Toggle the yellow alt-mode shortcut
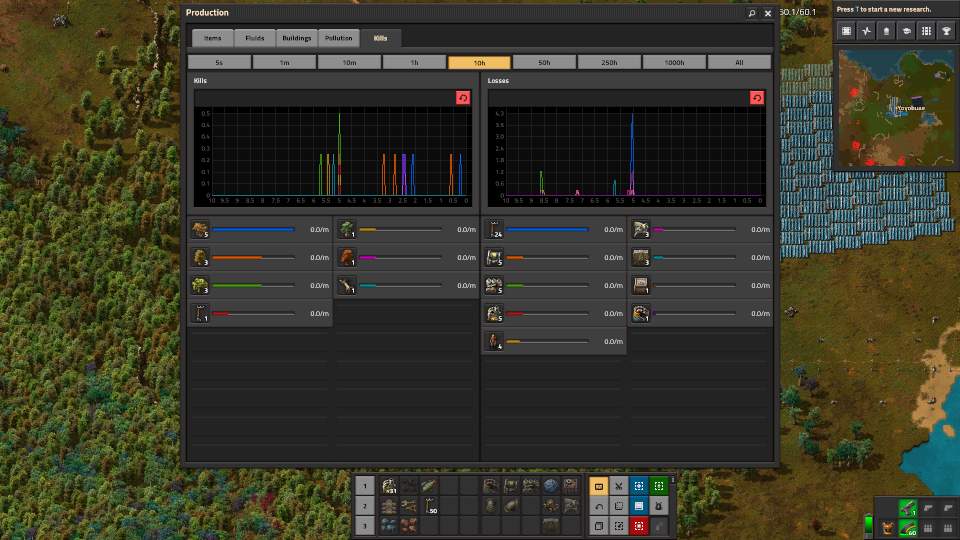 pos(599,486)
